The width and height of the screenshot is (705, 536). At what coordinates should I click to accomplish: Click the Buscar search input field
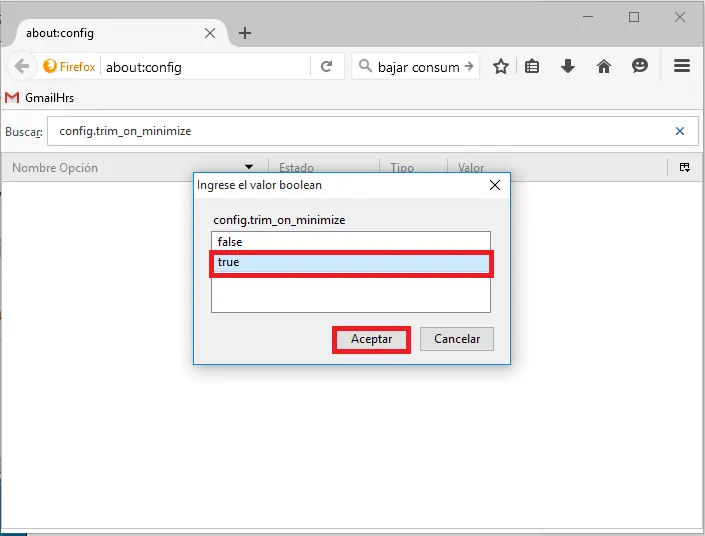[x=372, y=131]
